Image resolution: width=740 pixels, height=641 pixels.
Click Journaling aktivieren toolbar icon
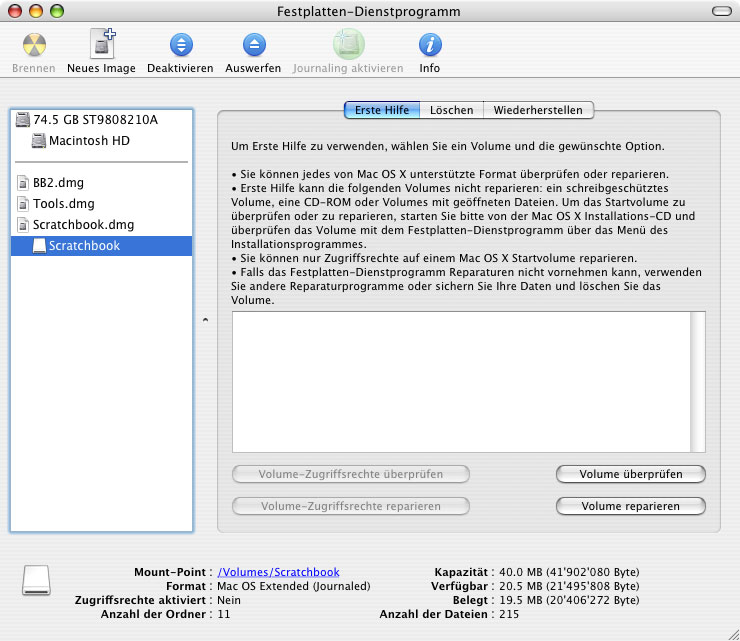point(348,44)
